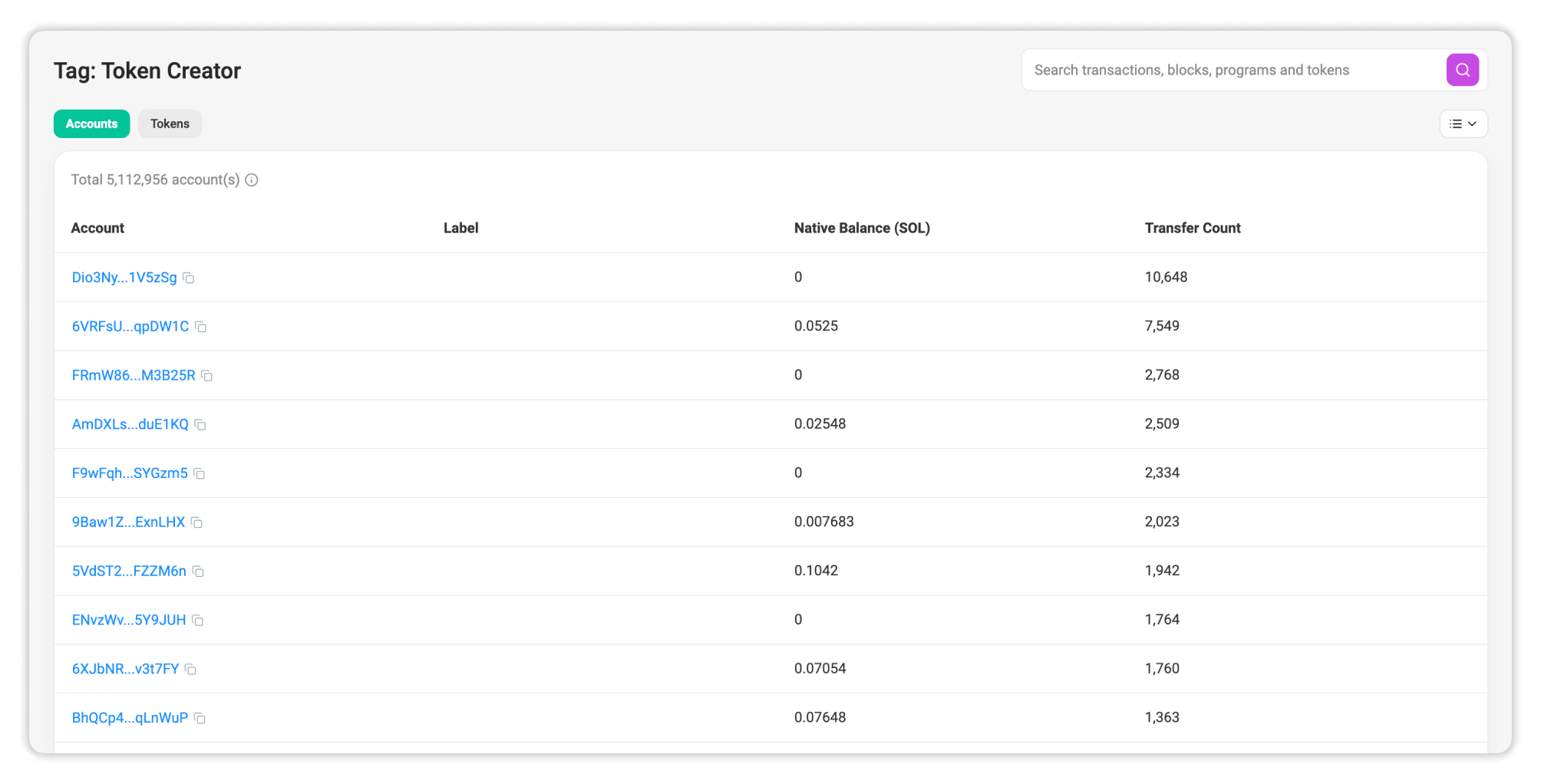
Task: Copy address F9wFqh...SYGzm5 via its icon
Action: coord(200,474)
